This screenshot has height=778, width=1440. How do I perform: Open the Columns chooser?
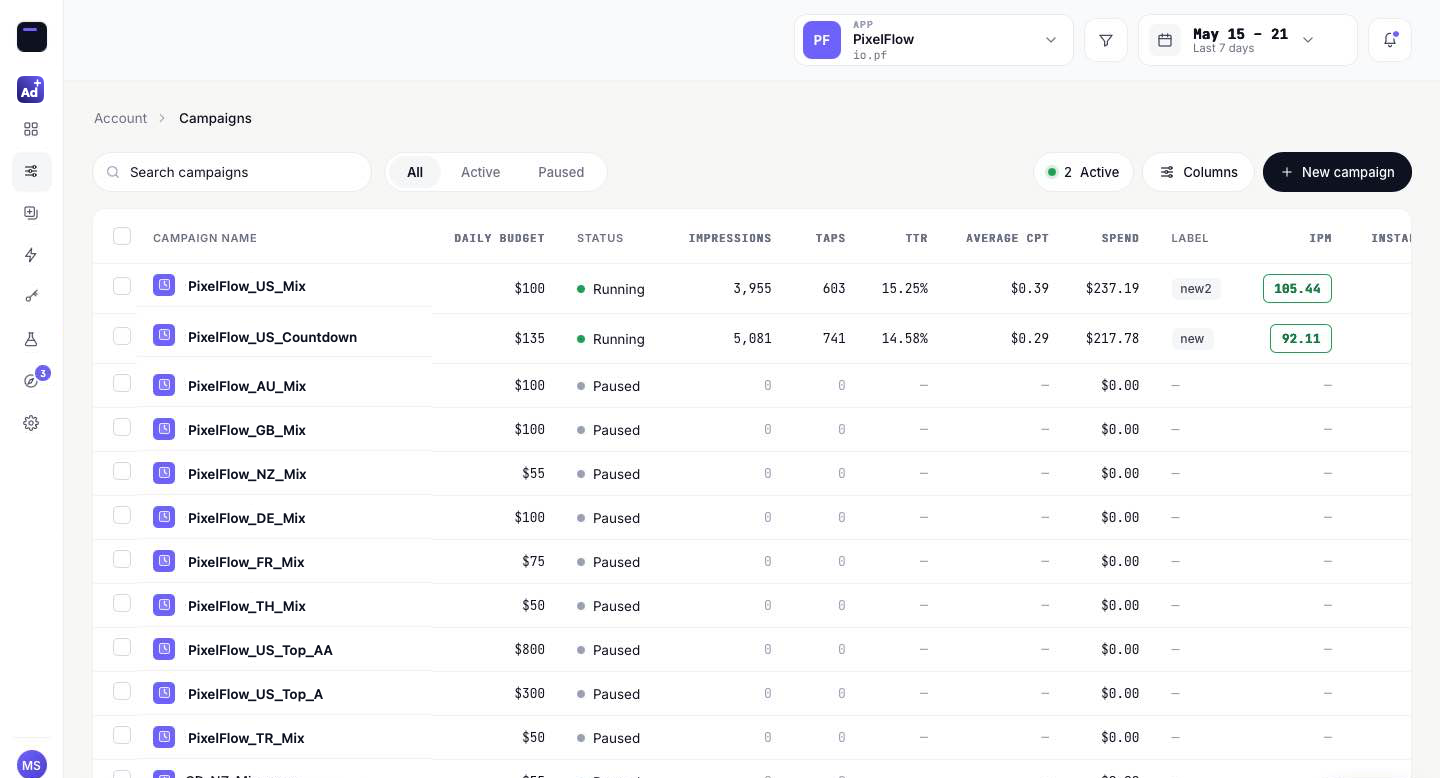click(1198, 172)
